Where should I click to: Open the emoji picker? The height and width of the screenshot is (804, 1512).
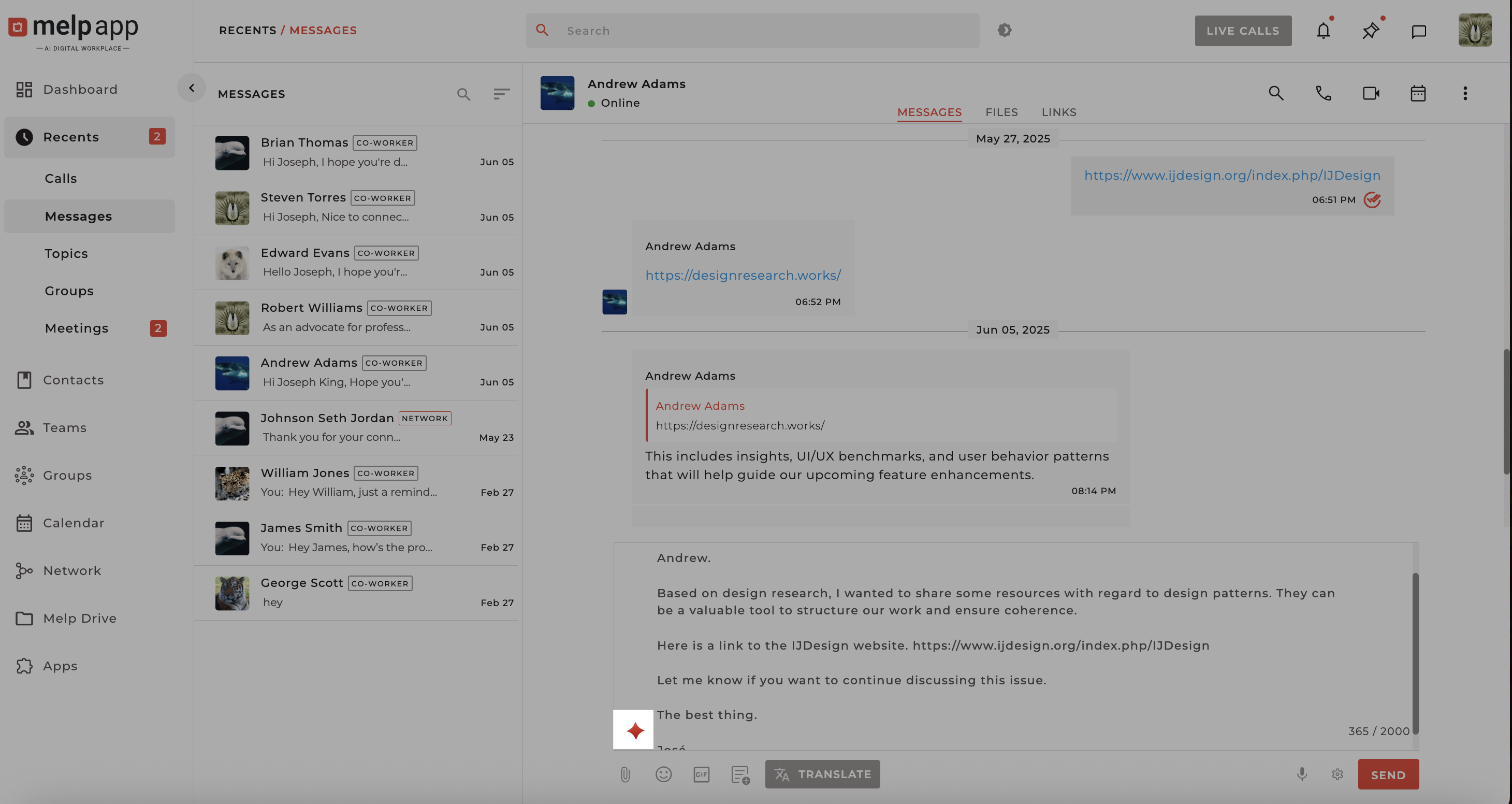663,774
